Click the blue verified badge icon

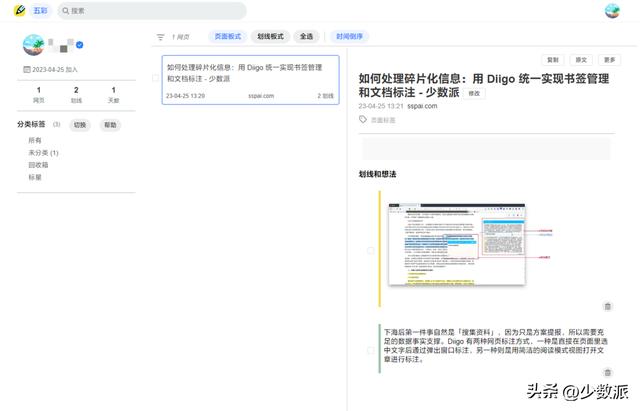pos(80,45)
